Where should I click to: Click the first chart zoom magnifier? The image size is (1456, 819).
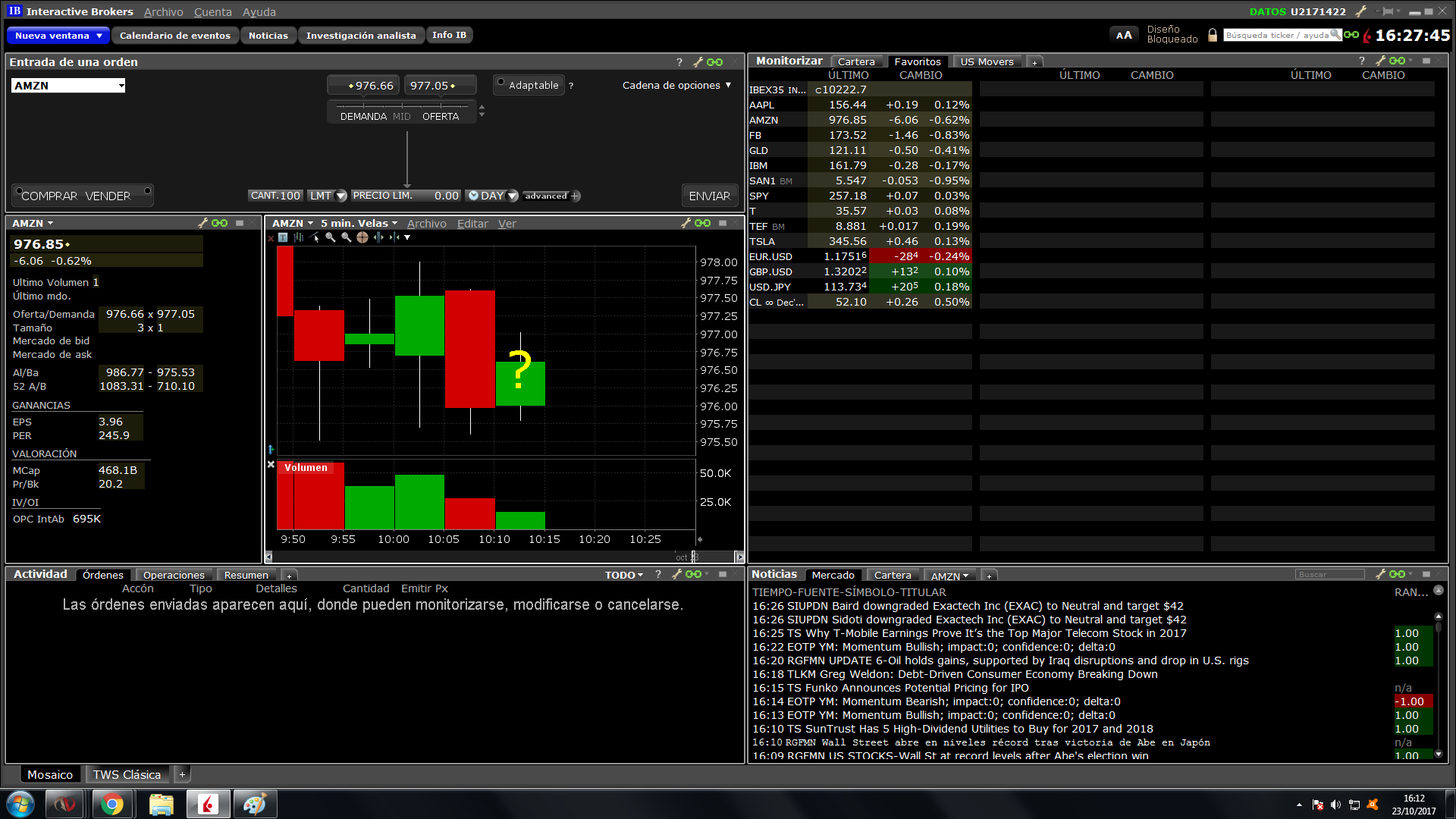pos(331,237)
